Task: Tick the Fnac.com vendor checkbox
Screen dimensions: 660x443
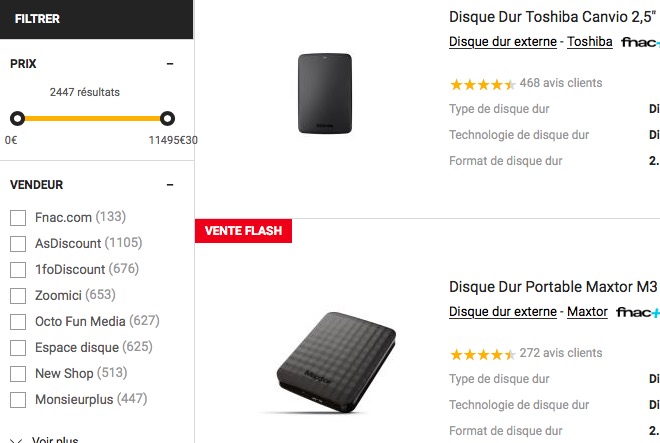Action: point(17,217)
